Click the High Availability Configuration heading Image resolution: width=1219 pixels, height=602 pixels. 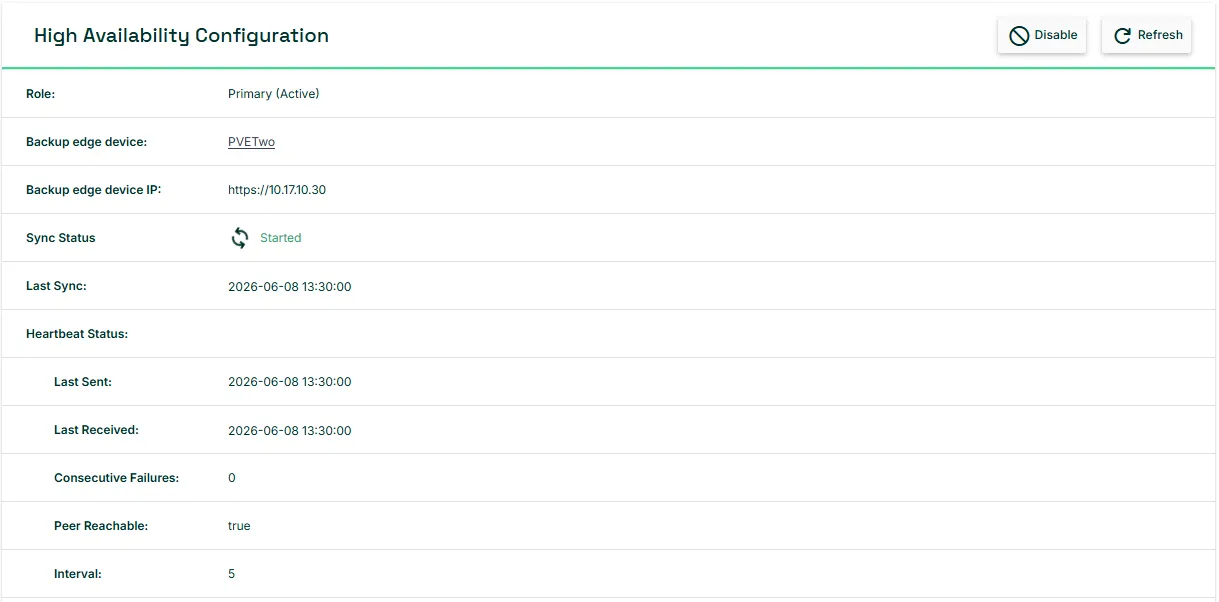point(181,35)
